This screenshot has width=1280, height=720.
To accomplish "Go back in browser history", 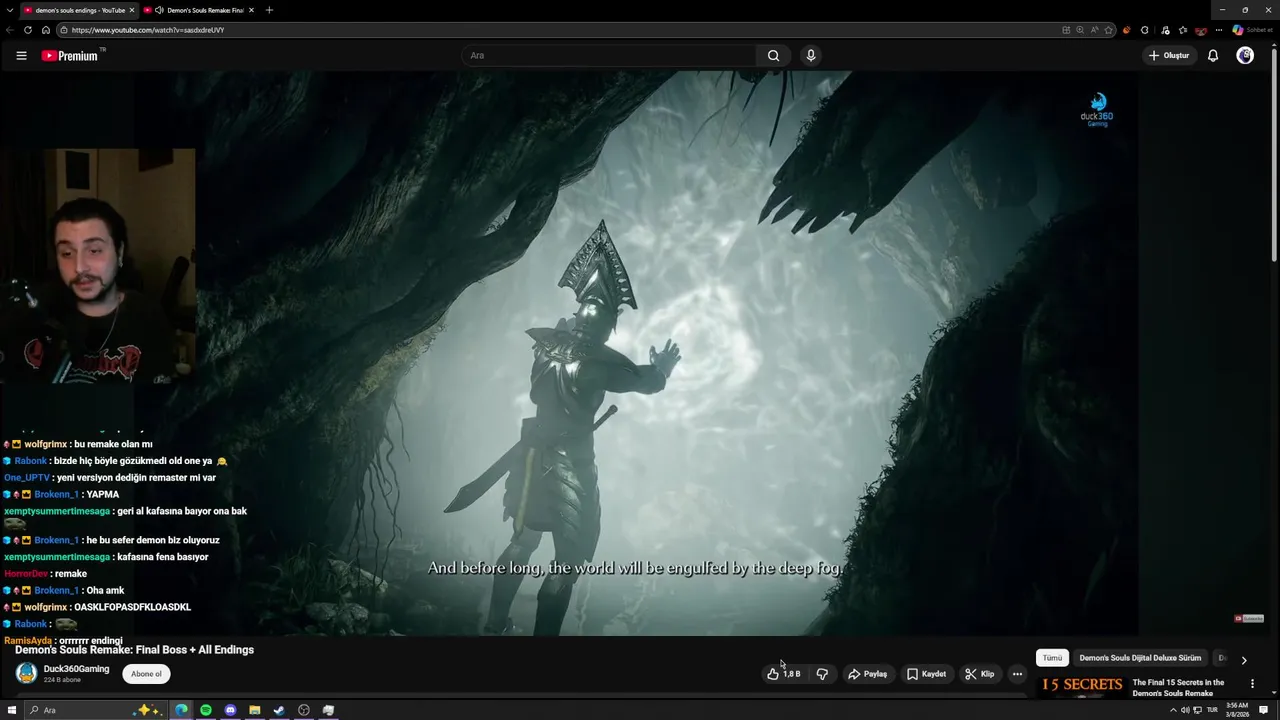I will [10, 30].
